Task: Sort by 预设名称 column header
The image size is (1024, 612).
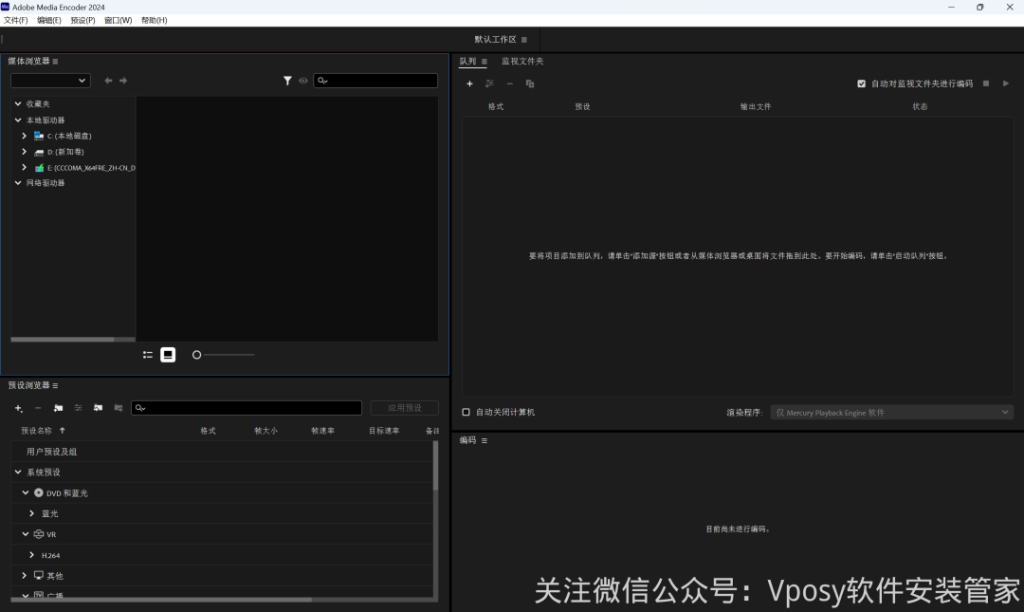Action: pyautogui.click(x=36, y=431)
